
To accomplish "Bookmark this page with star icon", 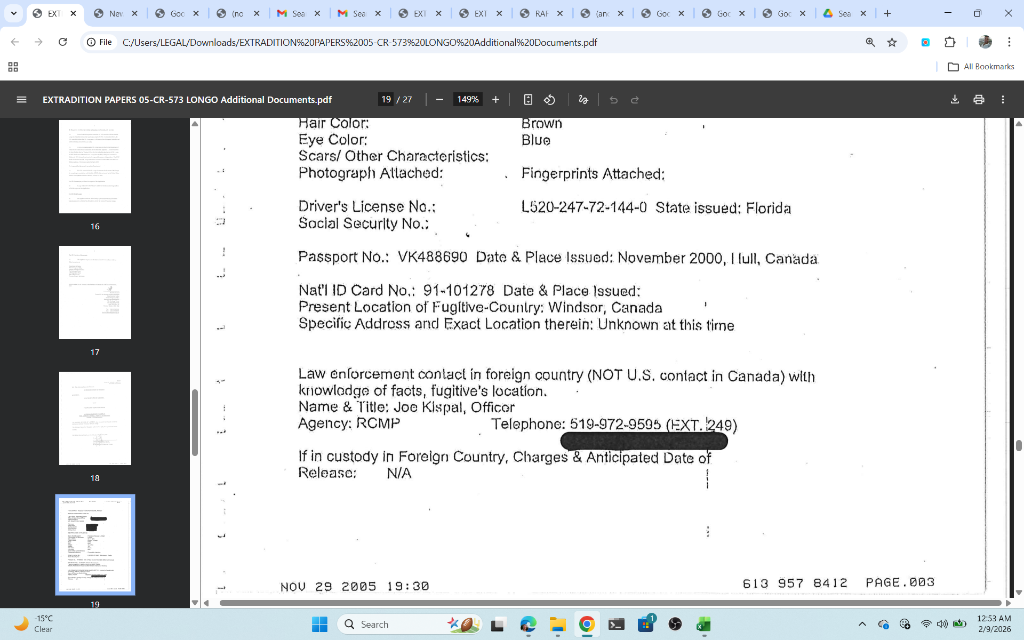I will tap(892, 43).
